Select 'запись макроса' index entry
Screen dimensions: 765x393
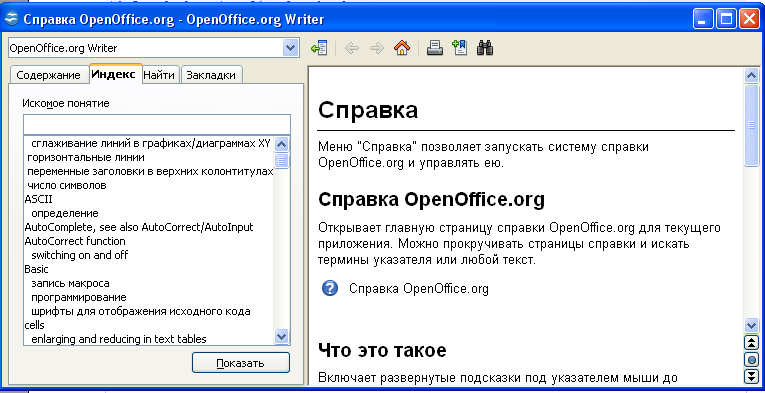tap(70, 283)
